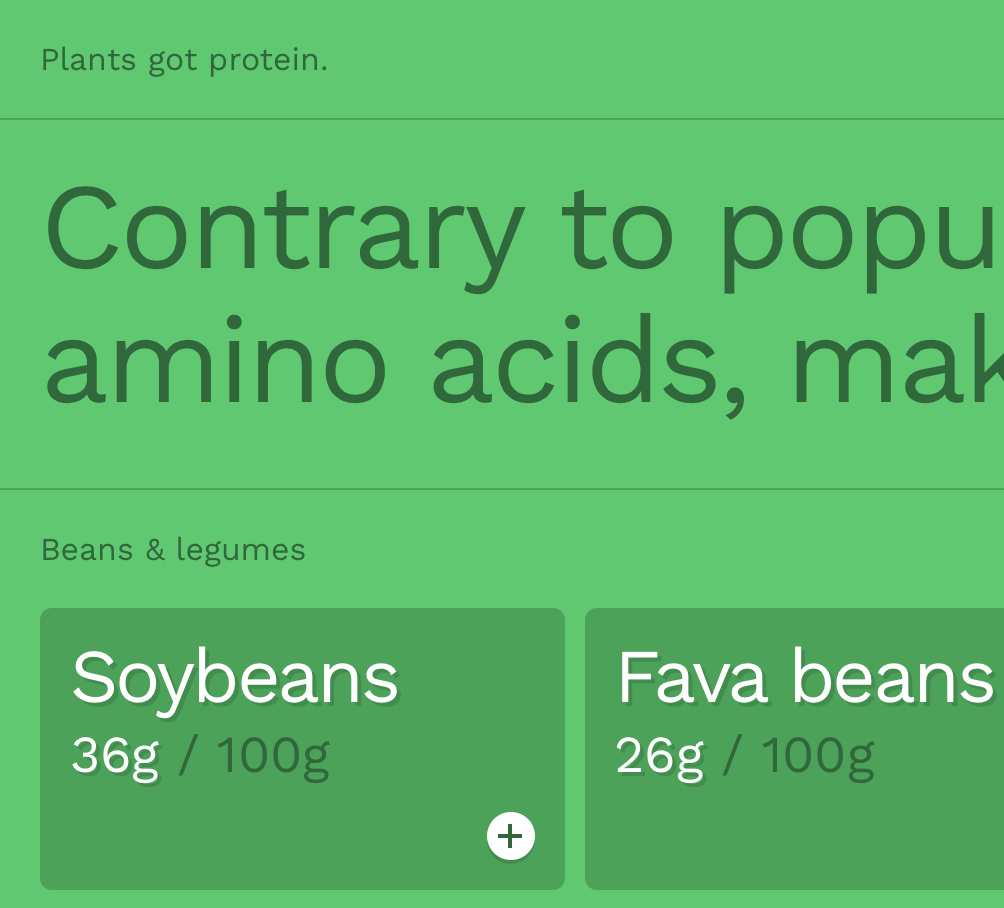Select the Beans & legumes section header
This screenshot has width=1004, height=908.
(172, 549)
